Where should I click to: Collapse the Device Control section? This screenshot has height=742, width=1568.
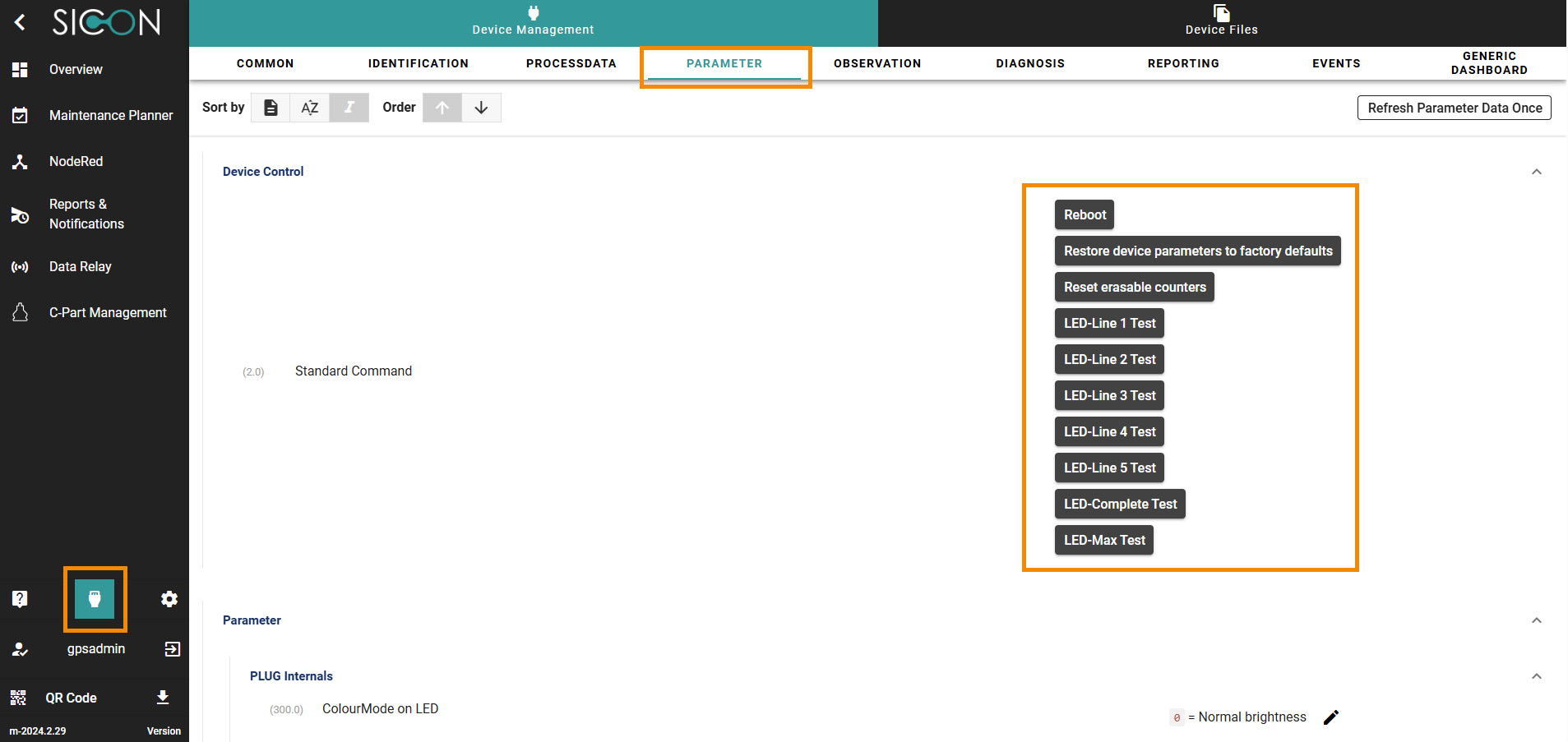[1536, 172]
